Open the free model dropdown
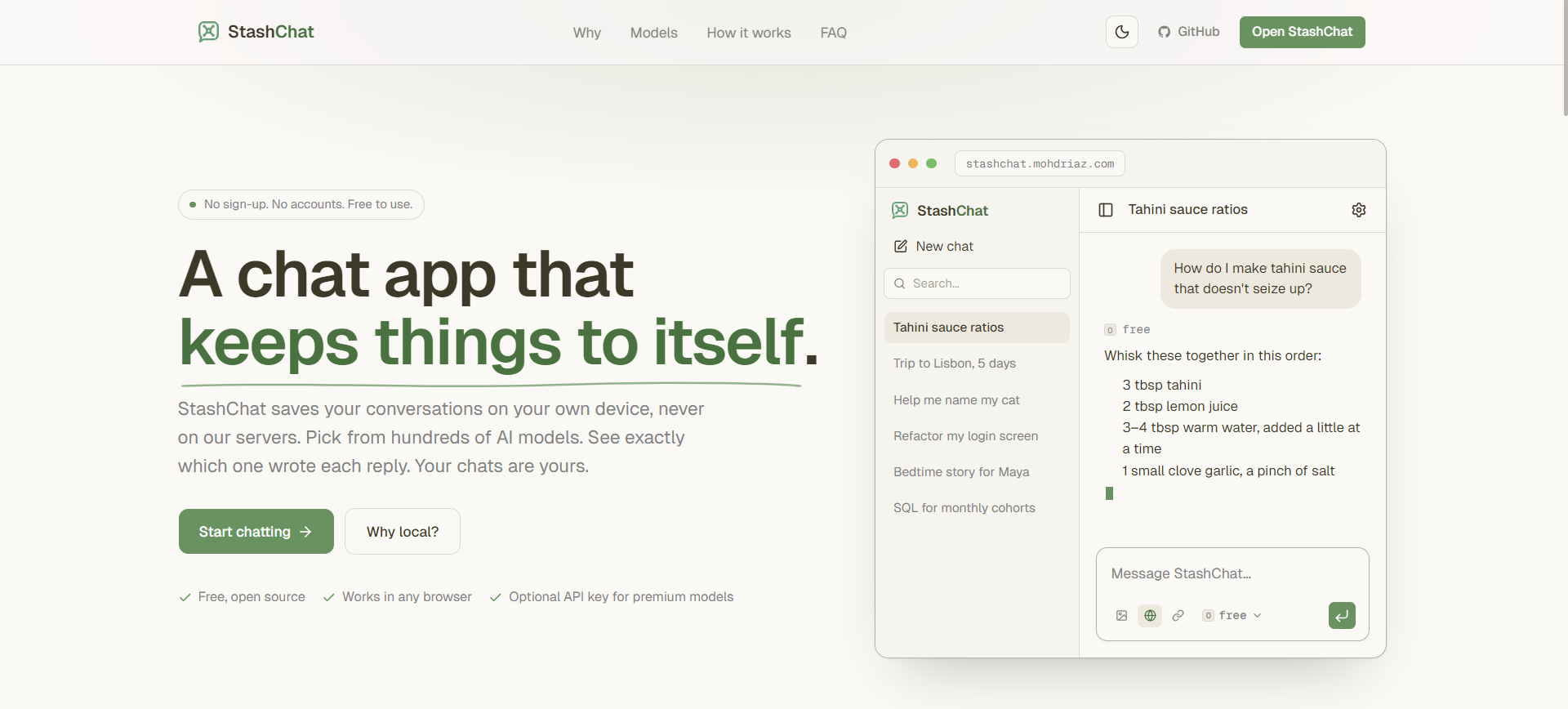 pos(1232,616)
